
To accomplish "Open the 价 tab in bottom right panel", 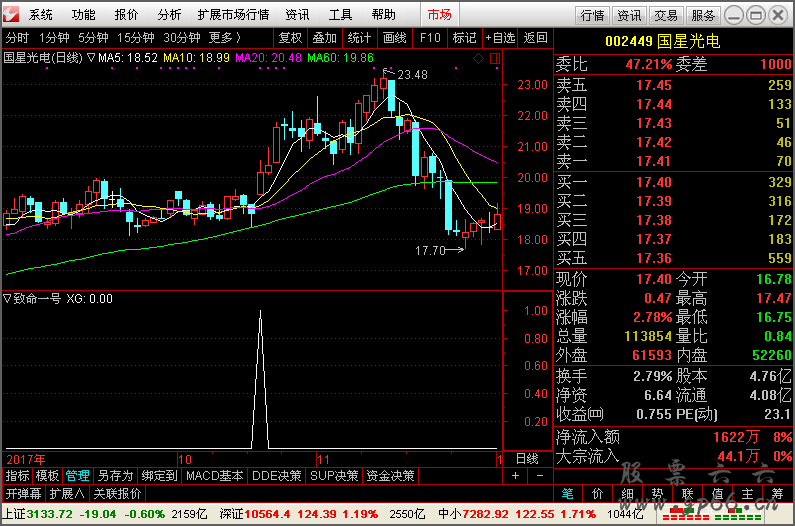I will (x=597, y=493).
